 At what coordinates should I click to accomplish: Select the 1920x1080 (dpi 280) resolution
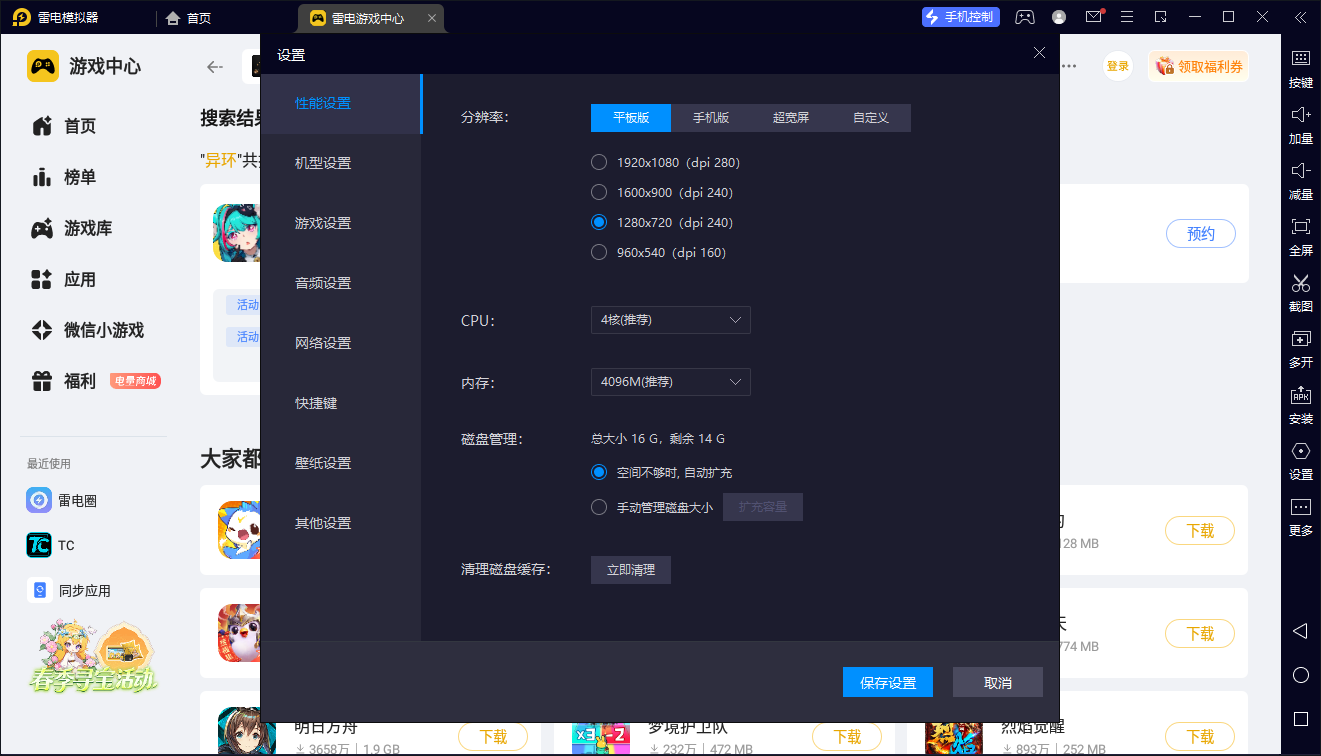click(666, 162)
